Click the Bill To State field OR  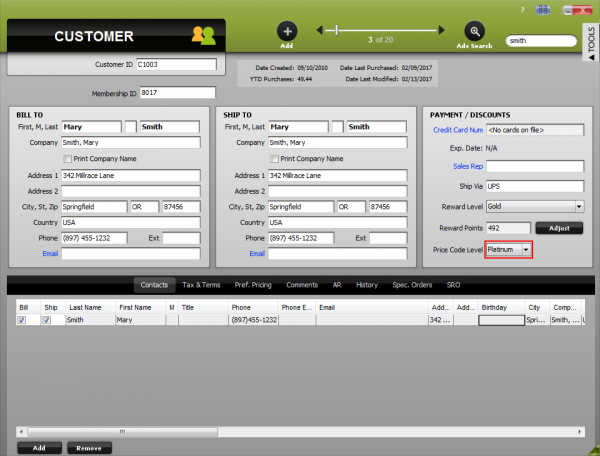145,207
